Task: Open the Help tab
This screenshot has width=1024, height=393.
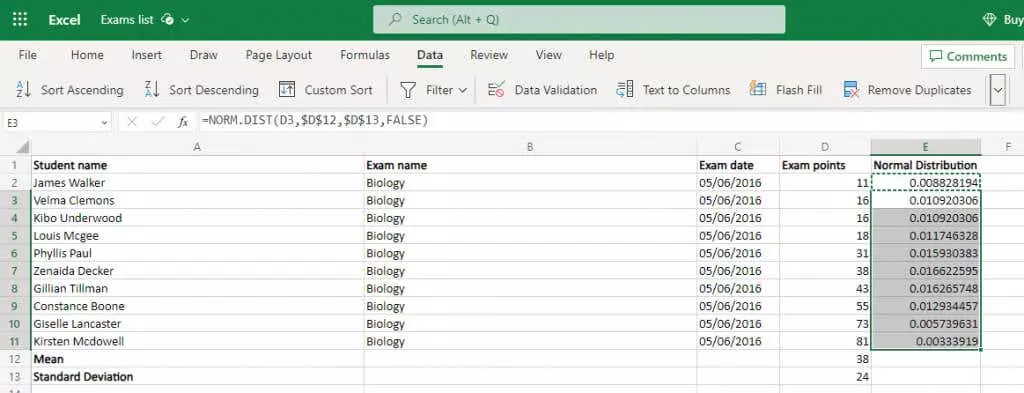Action: click(601, 55)
